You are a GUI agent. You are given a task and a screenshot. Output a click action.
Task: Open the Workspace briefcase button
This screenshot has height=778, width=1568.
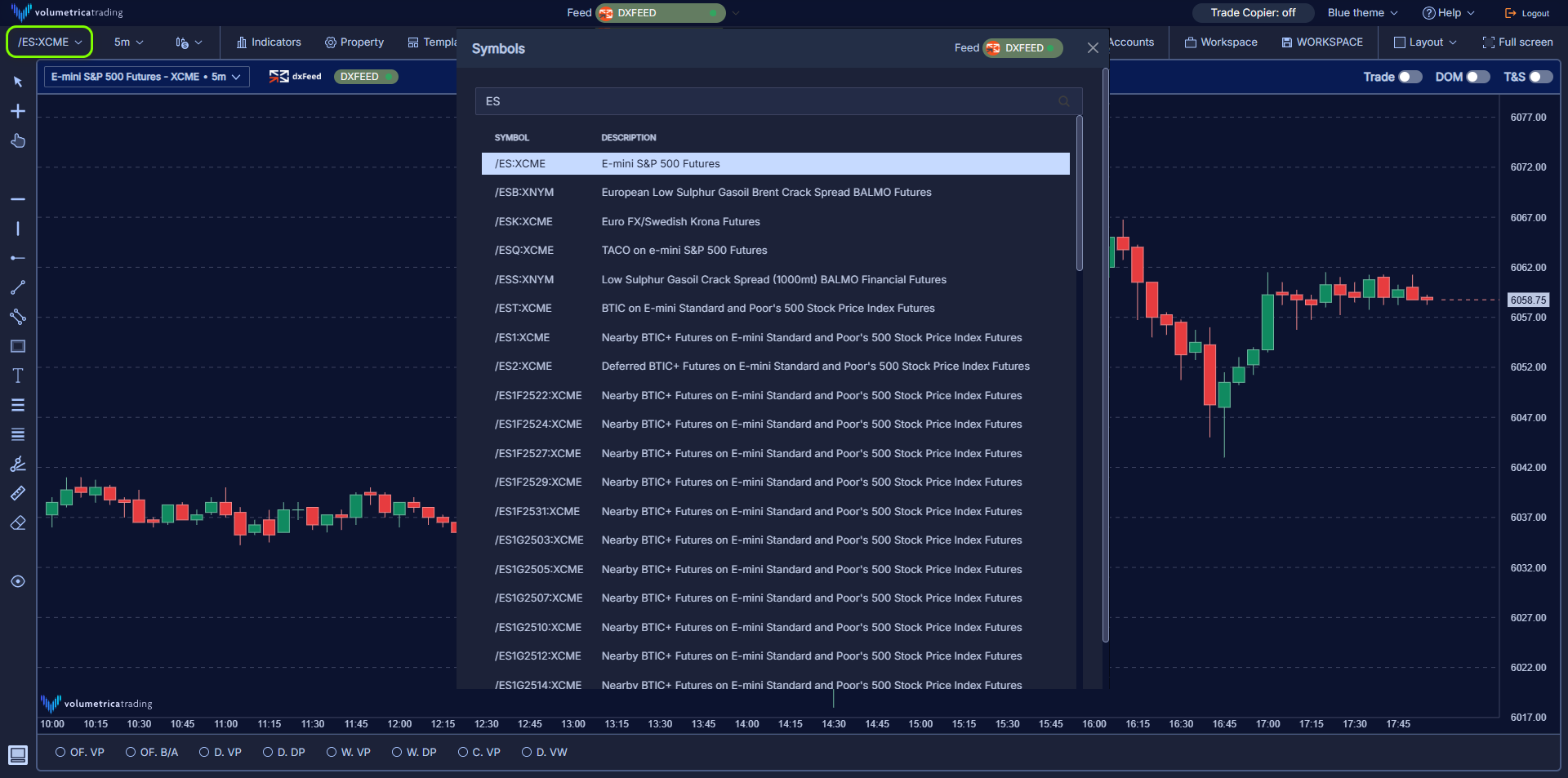point(1221,42)
